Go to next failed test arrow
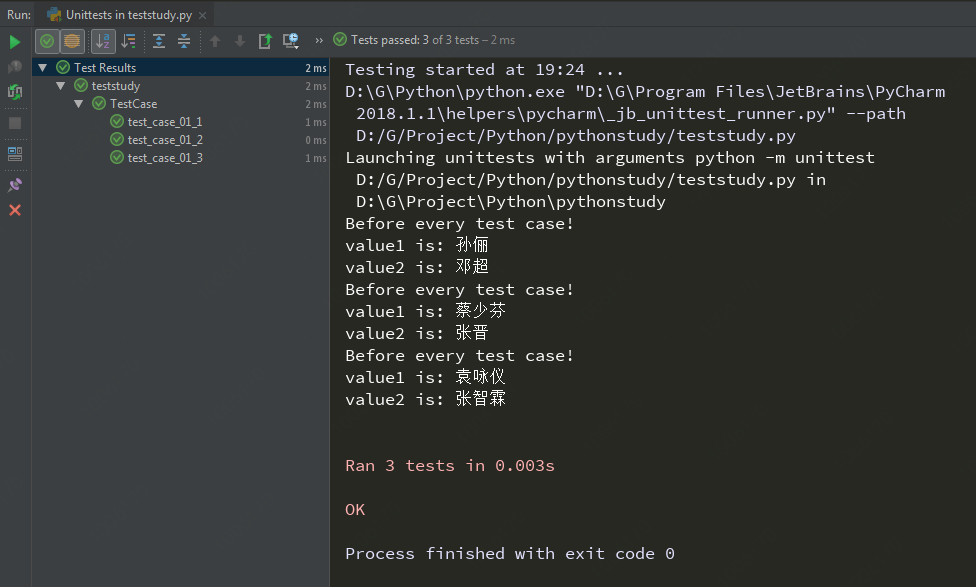976x587 pixels. 240,42
